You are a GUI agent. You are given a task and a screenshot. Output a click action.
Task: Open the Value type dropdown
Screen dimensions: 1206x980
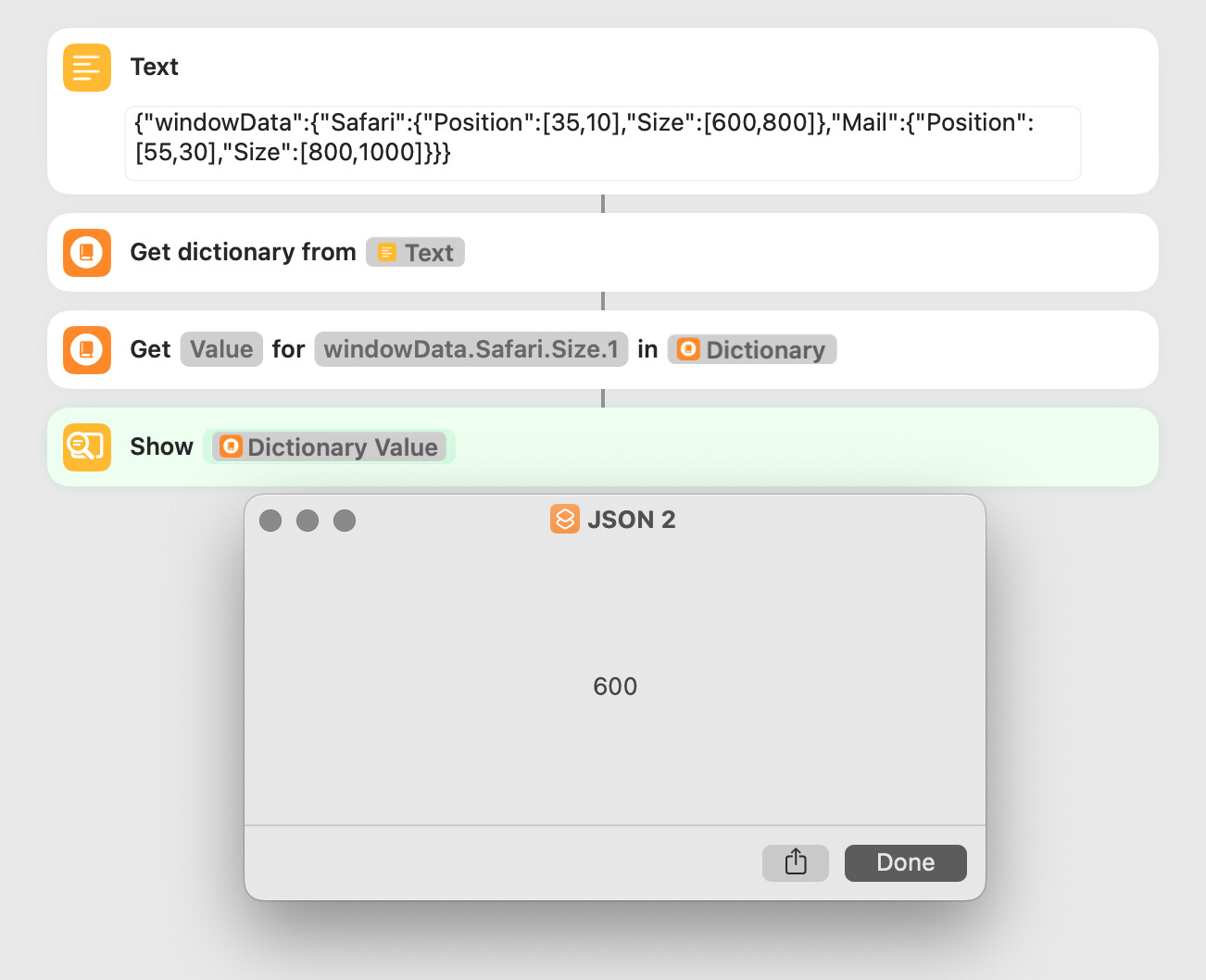tap(221, 349)
